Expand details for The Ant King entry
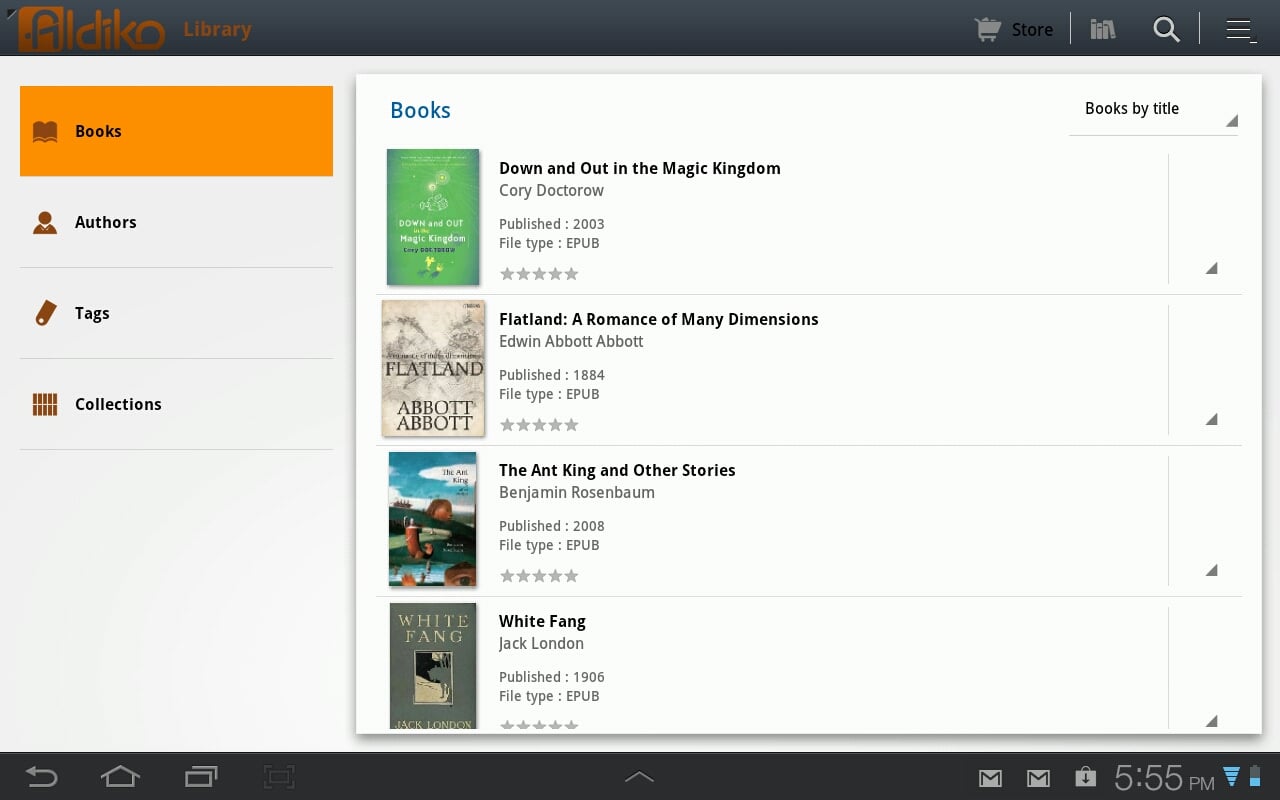 [x=1210, y=570]
